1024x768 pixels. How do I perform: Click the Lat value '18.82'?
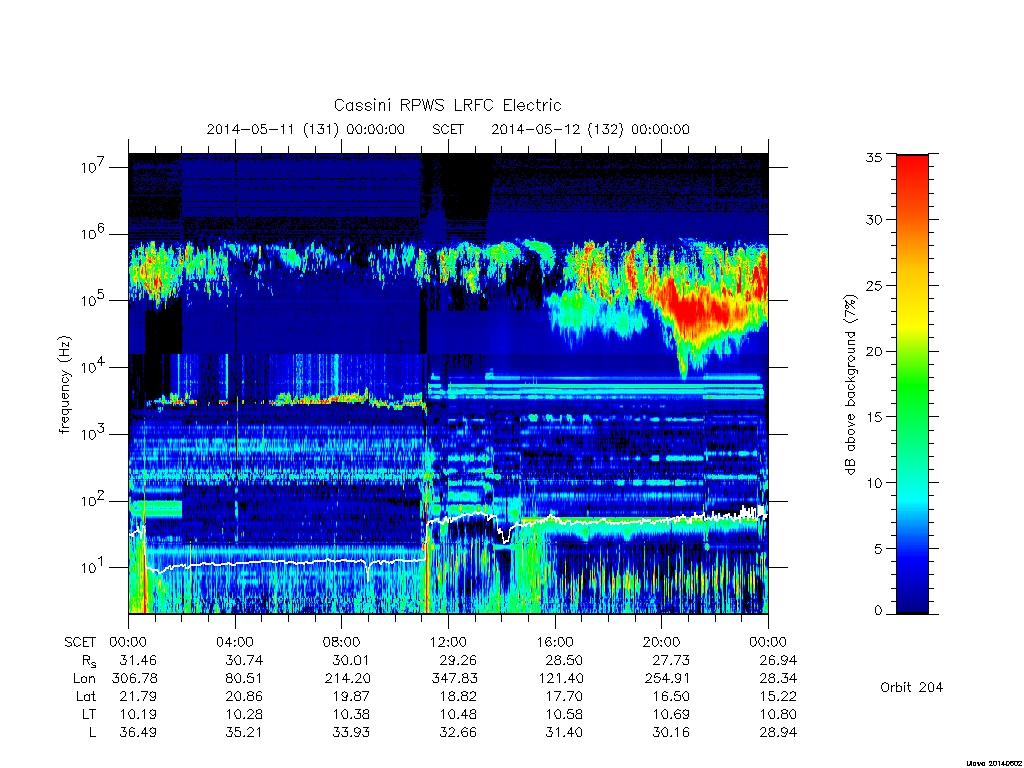pyautogui.click(x=458, y=696)
